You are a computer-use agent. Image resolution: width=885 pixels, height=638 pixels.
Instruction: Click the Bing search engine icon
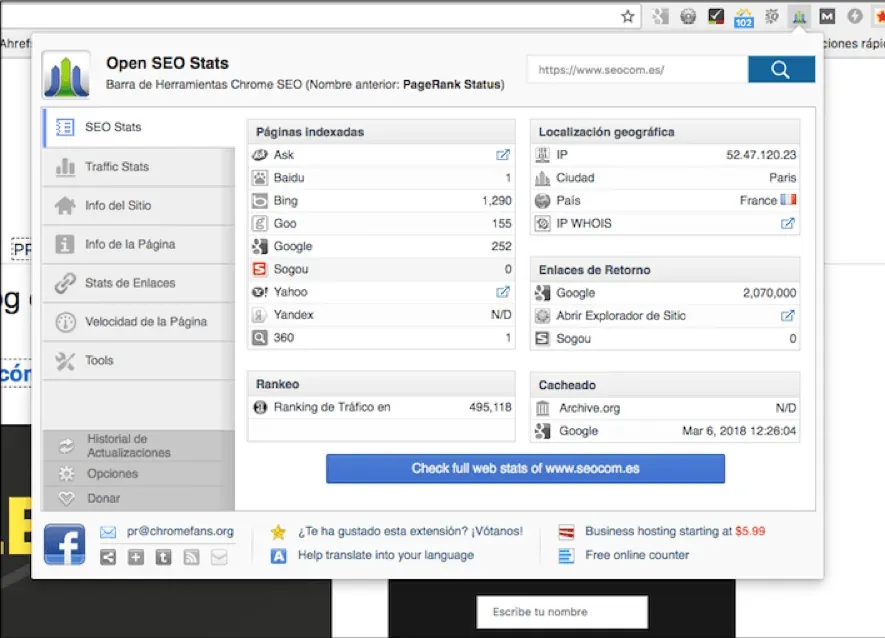pyautogui.click(x=260, y=200)
